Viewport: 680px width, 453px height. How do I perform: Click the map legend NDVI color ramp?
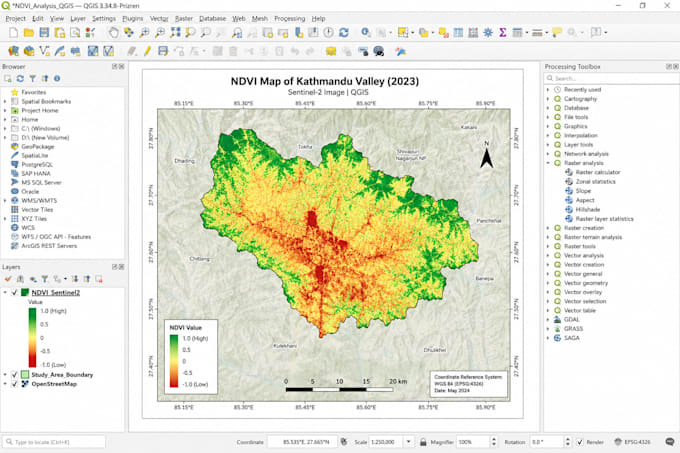[x=174, y=361]
